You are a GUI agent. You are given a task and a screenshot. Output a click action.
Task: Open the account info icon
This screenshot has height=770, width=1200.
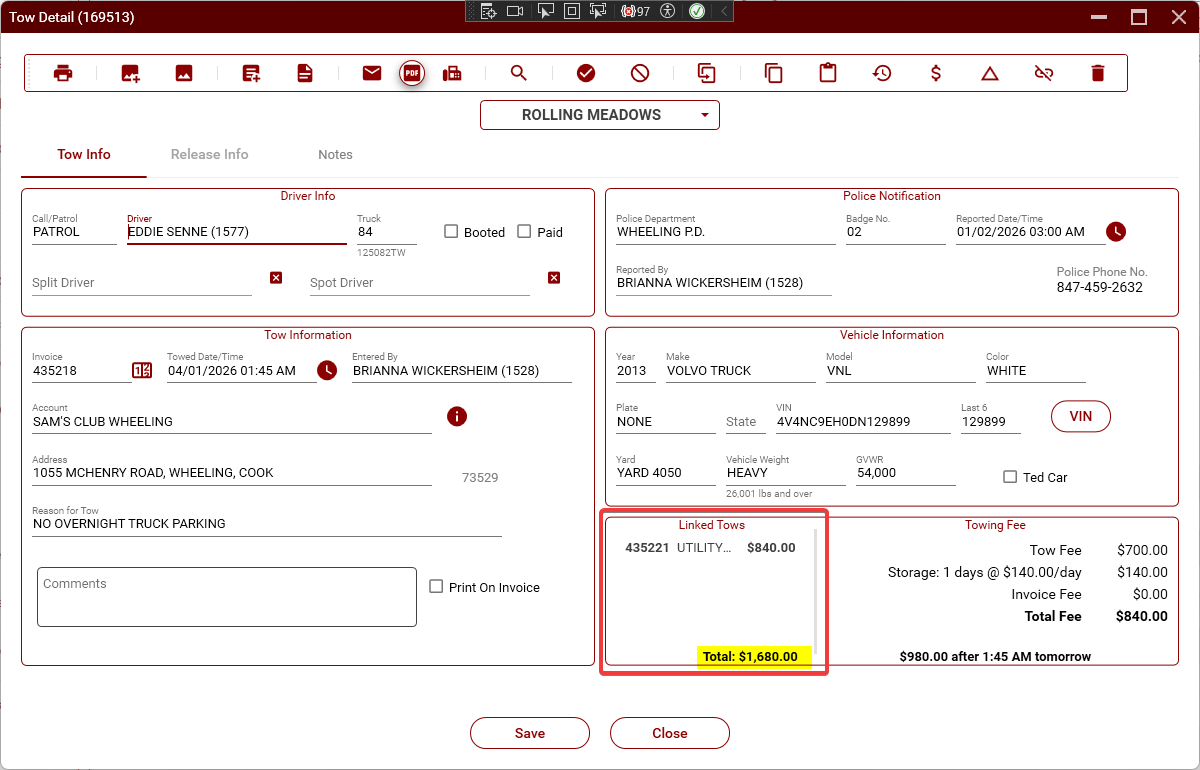[457, 416]
